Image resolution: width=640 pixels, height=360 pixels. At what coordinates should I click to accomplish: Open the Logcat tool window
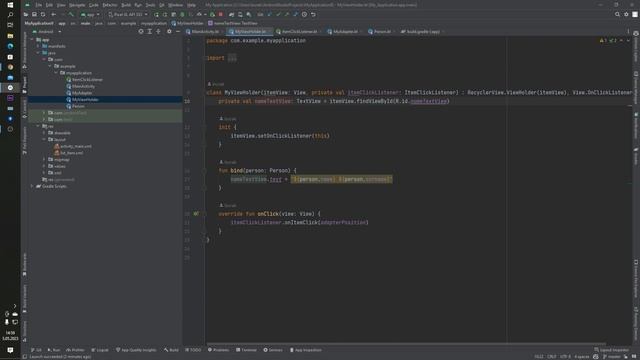point(100,350)
